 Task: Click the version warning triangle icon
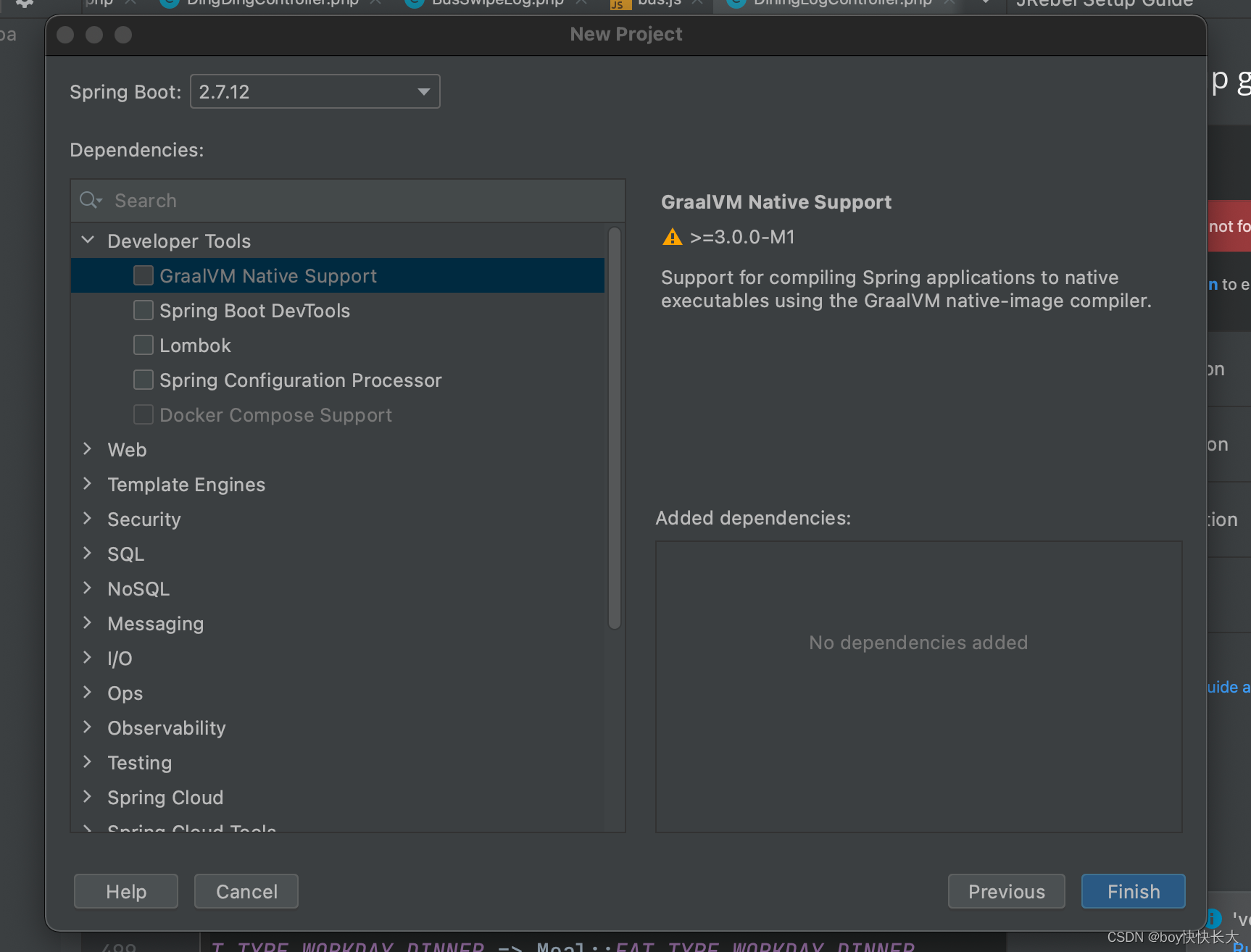point(673,237)
